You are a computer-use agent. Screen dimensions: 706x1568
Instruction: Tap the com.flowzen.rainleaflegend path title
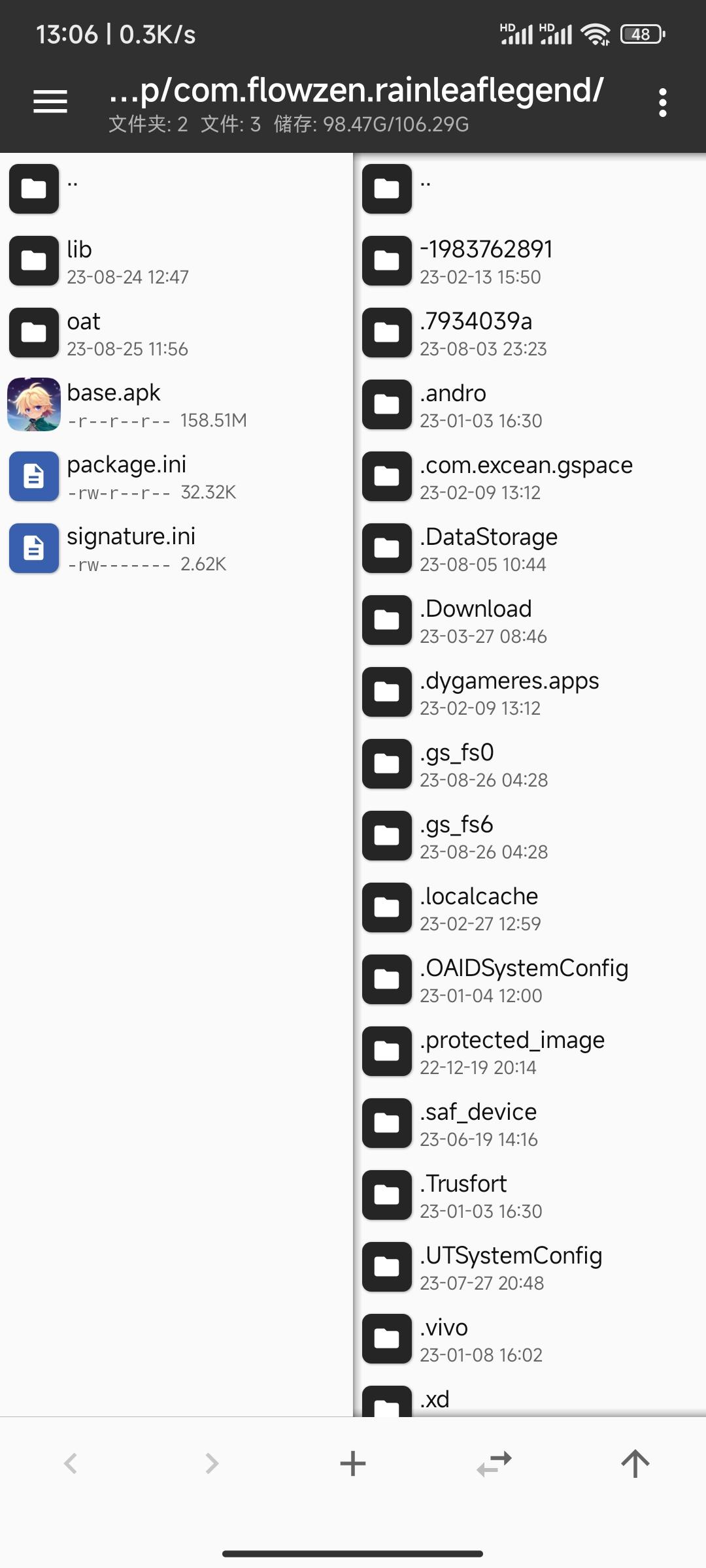click(356, 90)
